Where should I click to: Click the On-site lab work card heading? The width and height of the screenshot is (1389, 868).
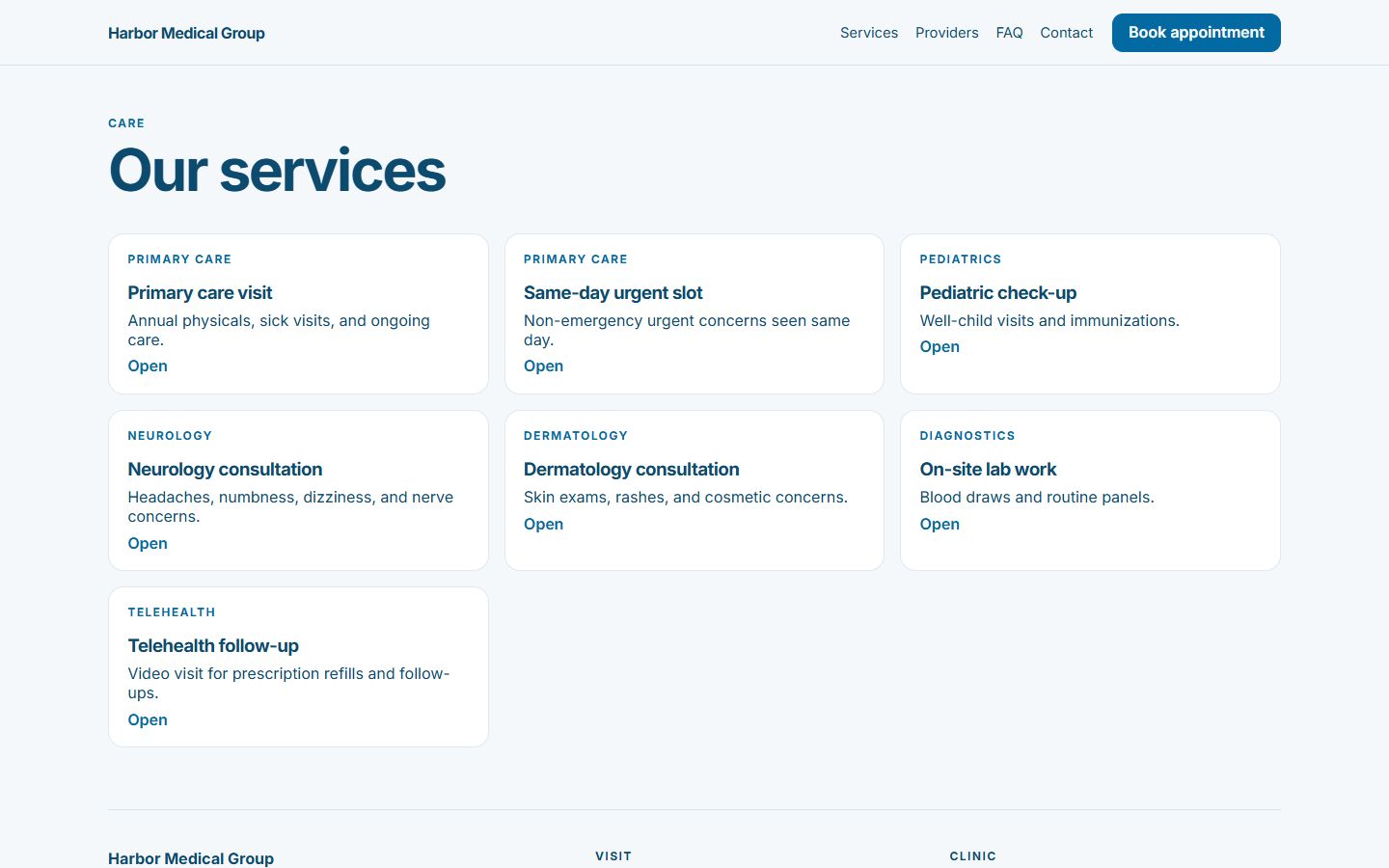coord(988,470)
